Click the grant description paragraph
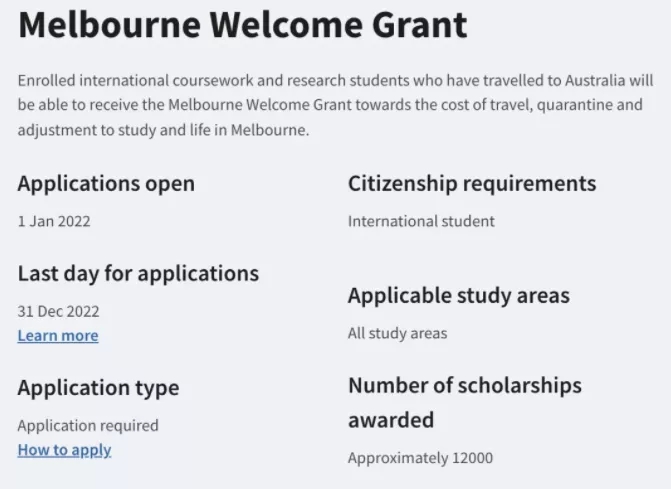671x489 pixels. click(336, 105)
